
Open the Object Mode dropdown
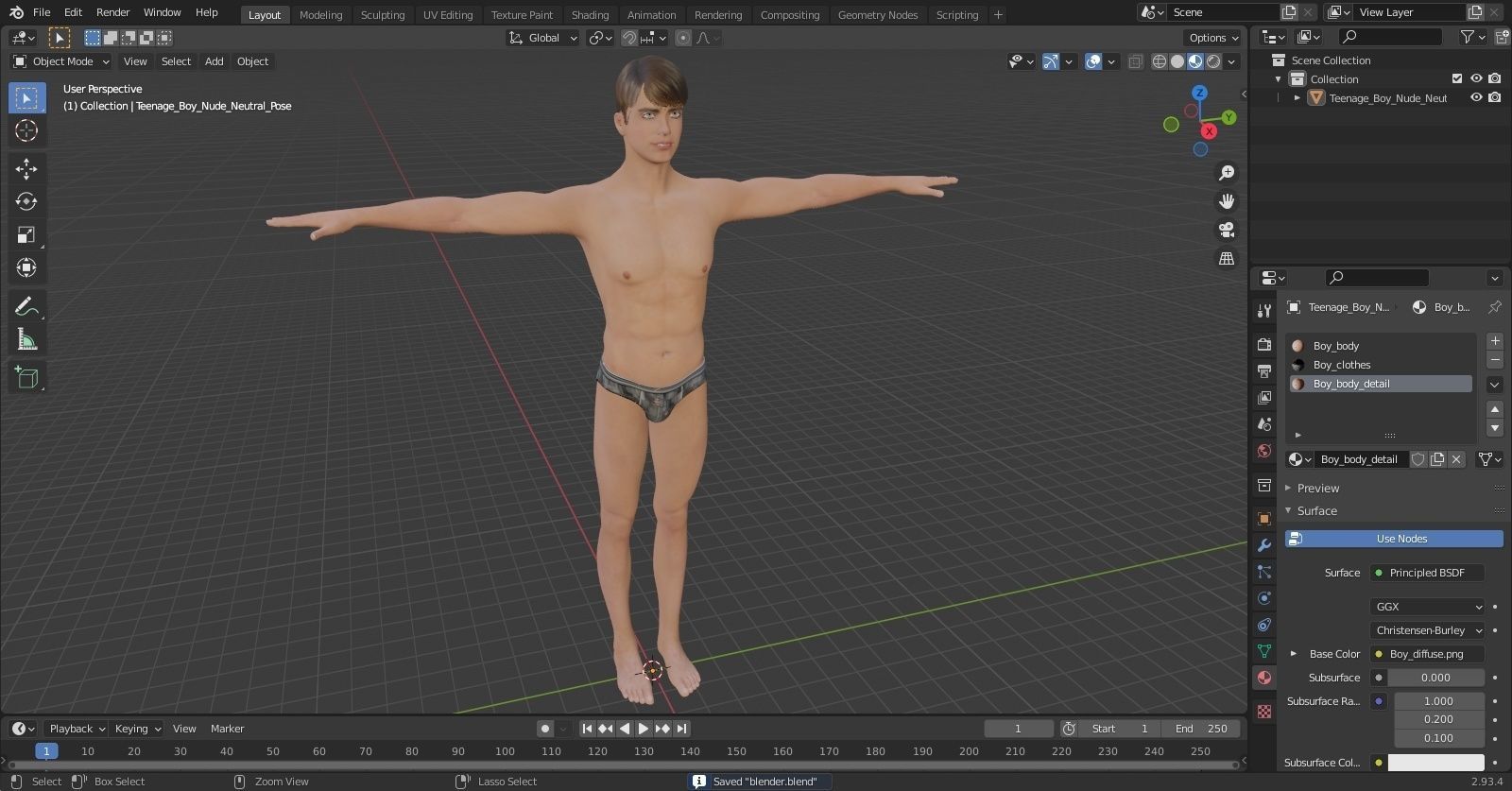tap(61, 61)
